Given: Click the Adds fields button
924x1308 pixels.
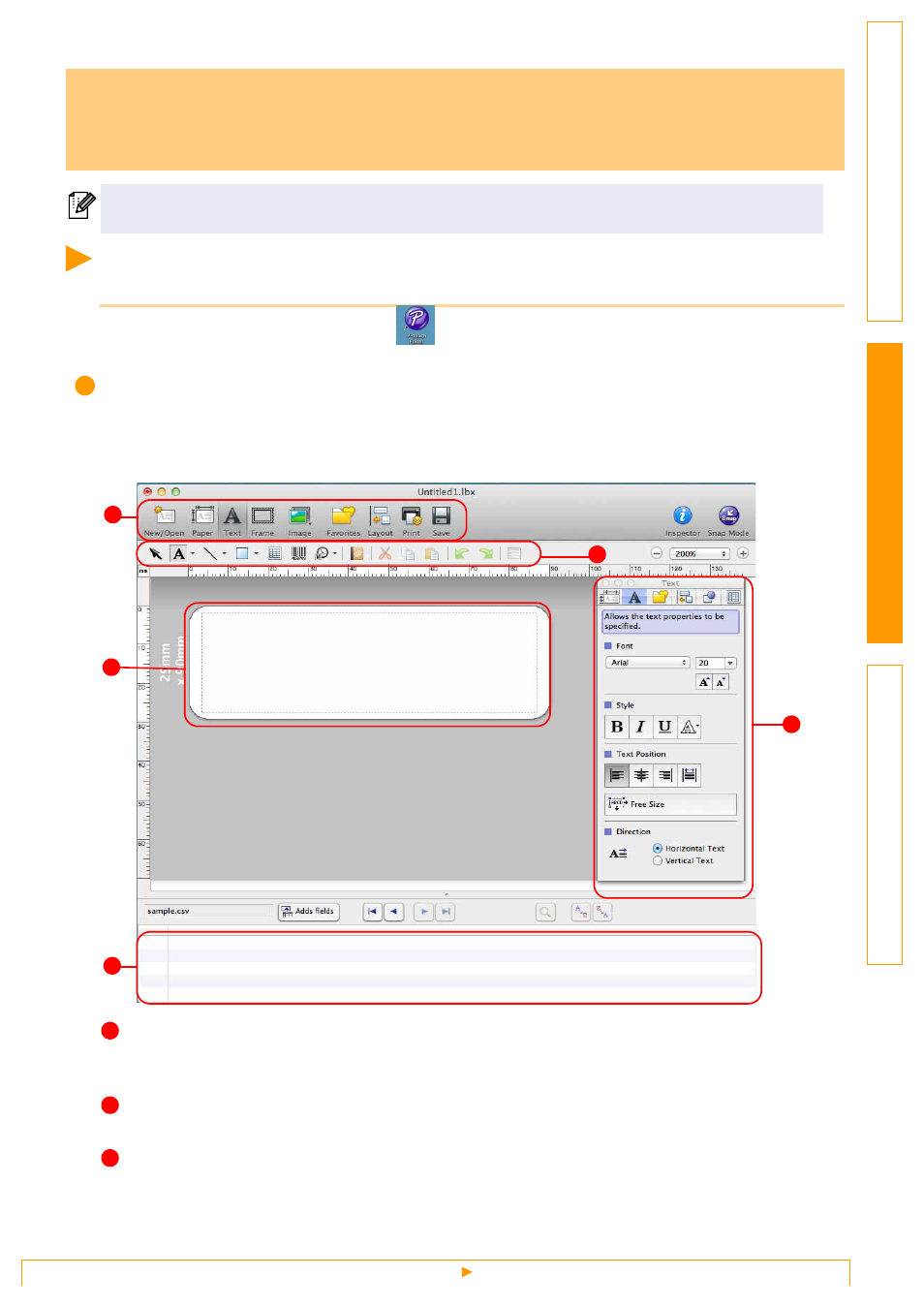Looking at the screenshot, I should click(309, 912).
